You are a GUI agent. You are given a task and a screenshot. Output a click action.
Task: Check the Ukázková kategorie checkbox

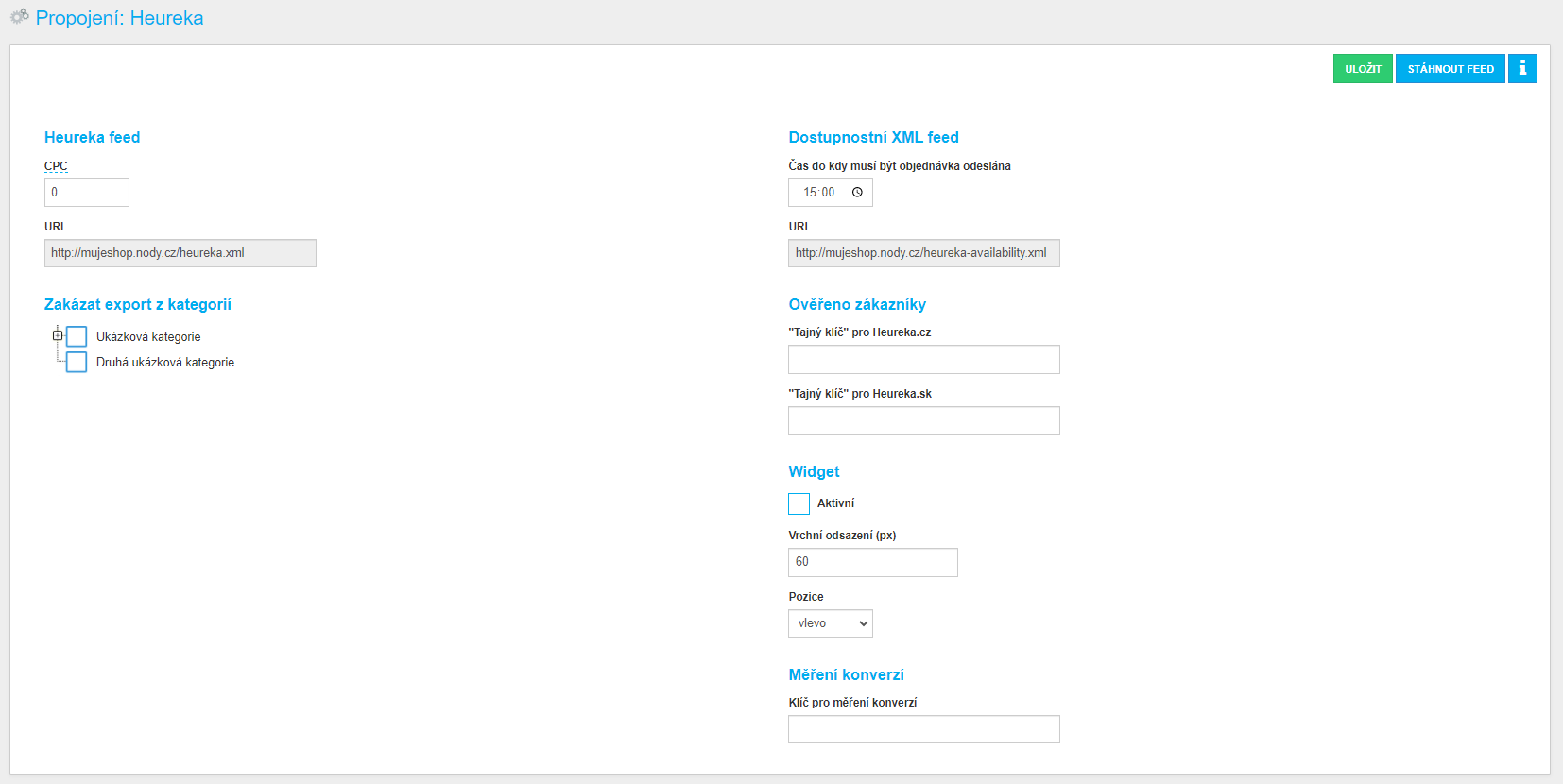(x=77, y=337)
